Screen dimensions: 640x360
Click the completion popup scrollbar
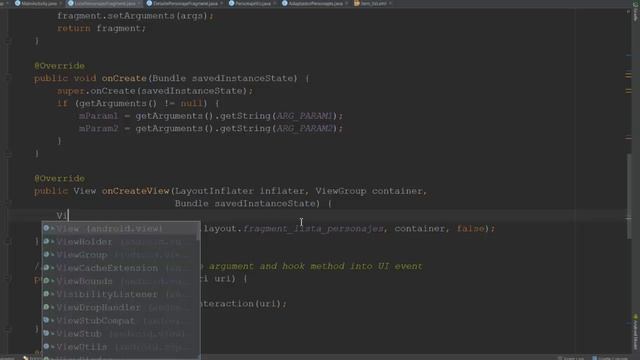[x=198, y=231]
